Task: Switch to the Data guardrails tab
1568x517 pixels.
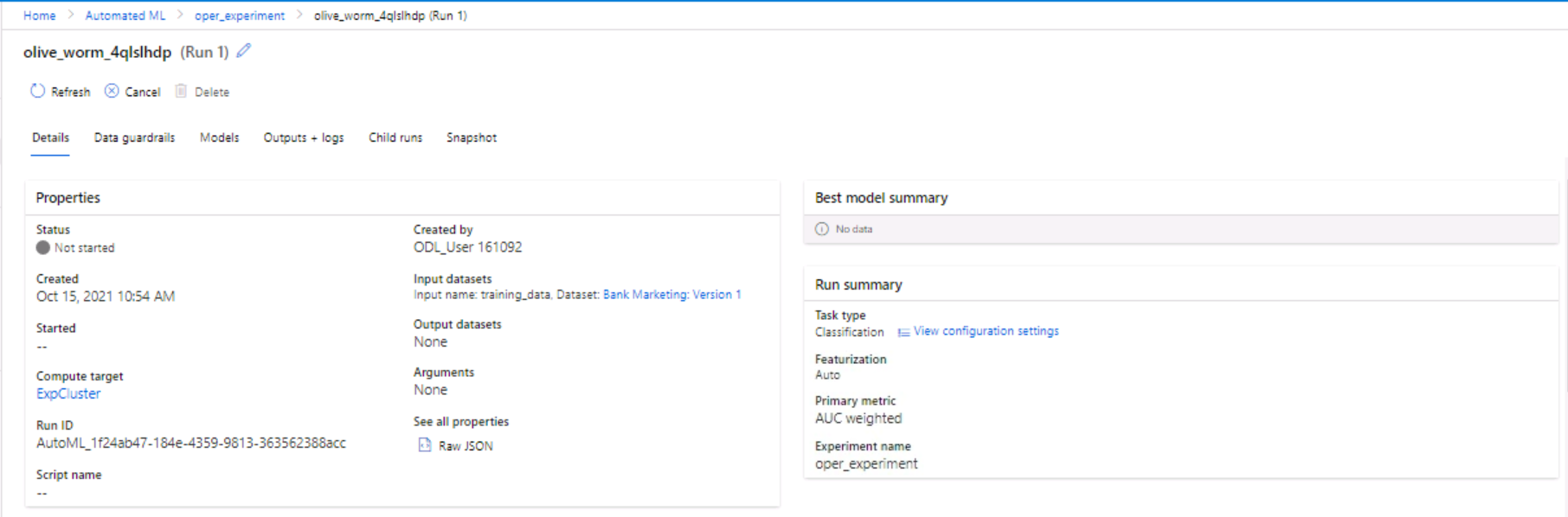Action: coord(134,137)
